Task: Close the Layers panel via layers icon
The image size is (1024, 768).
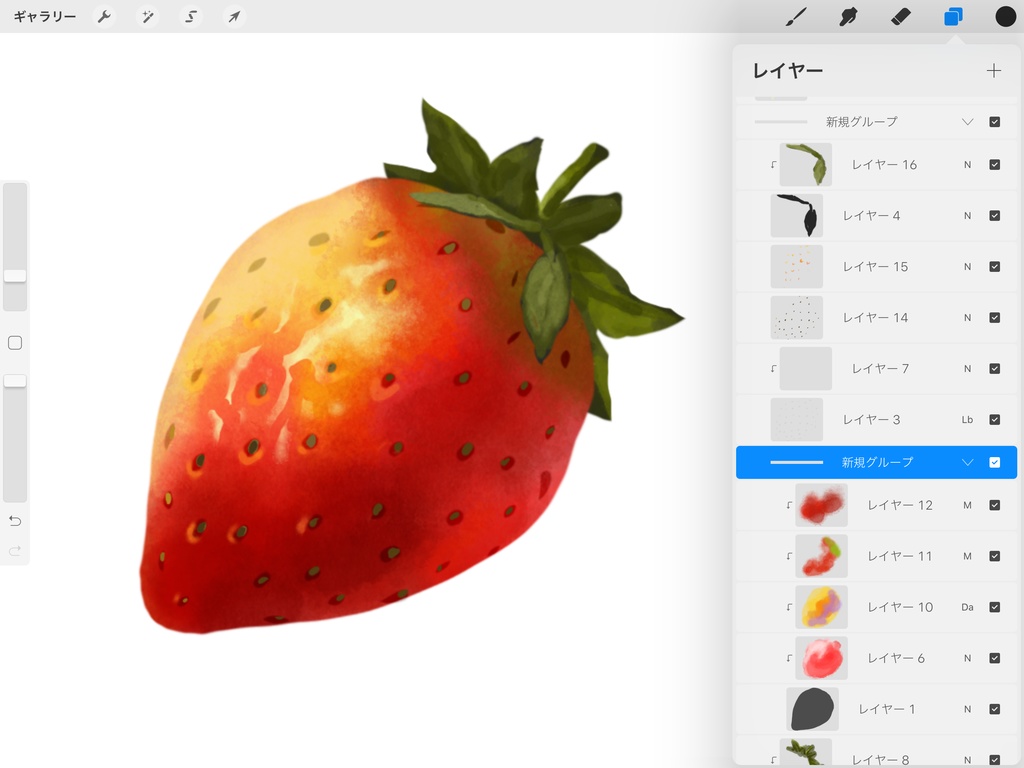Action: coord(953,17)
